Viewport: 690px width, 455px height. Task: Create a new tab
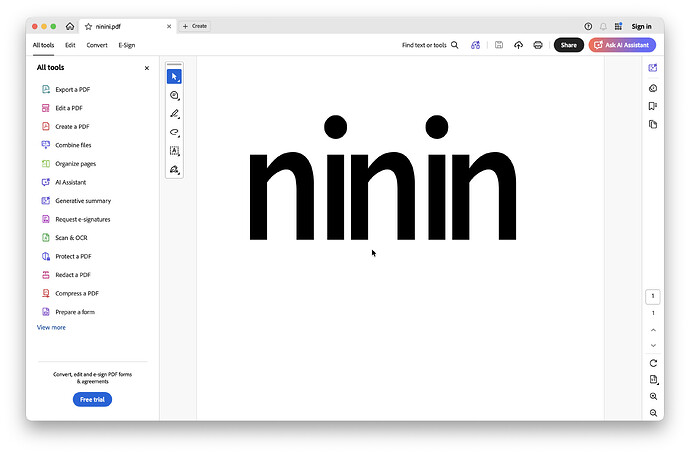(x=195, y=26)
